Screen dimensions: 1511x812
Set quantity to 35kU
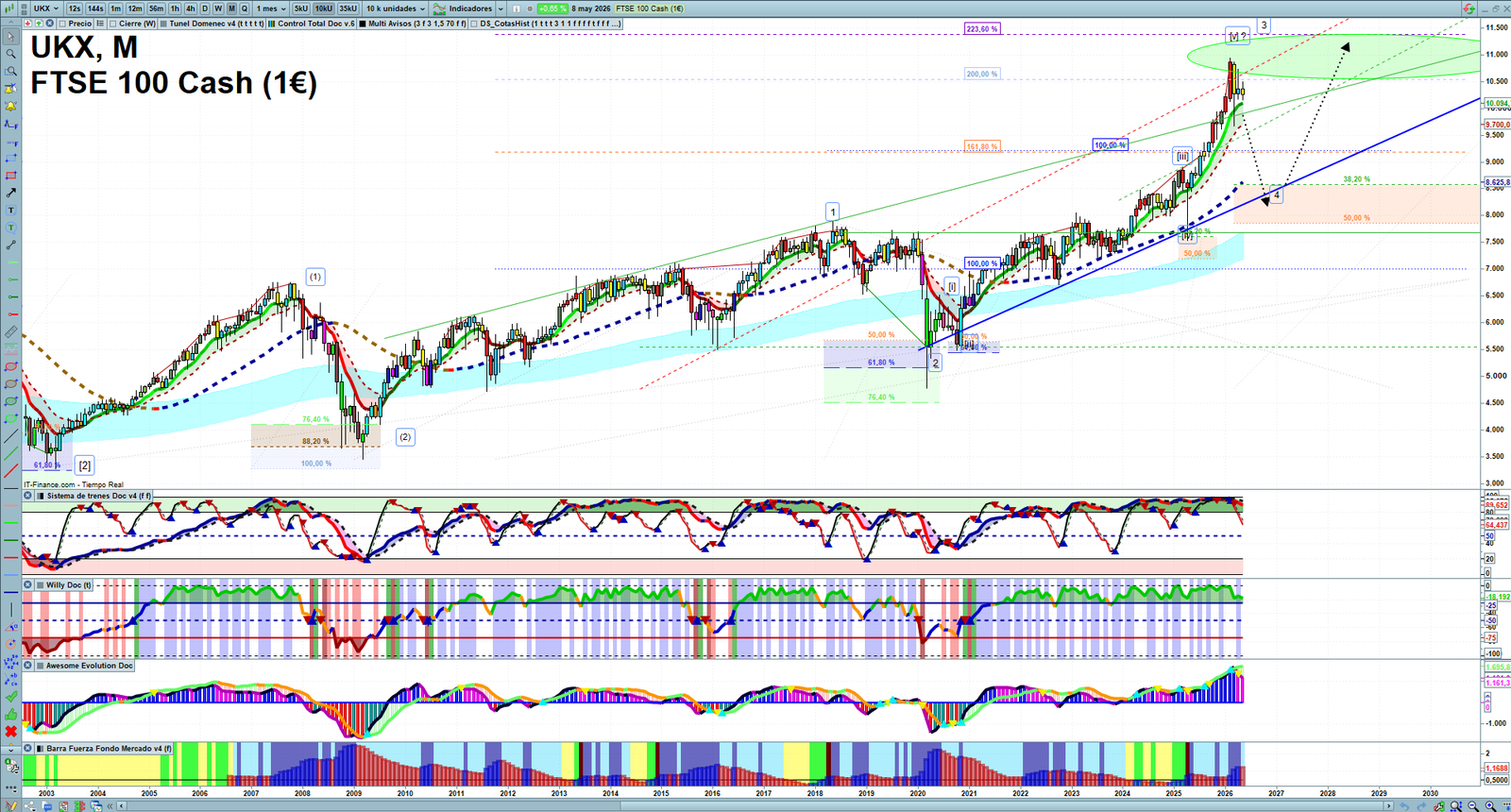coord(348,8)
